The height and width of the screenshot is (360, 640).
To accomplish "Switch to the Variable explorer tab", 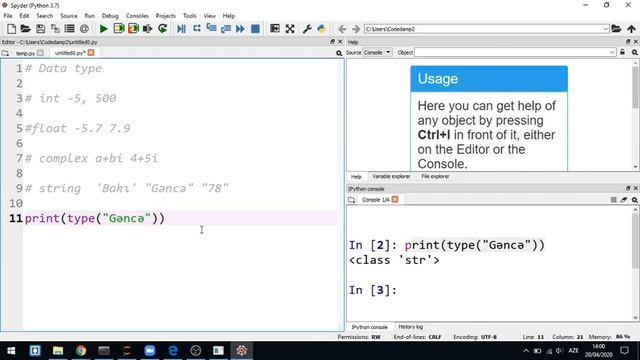I will 391,176.
